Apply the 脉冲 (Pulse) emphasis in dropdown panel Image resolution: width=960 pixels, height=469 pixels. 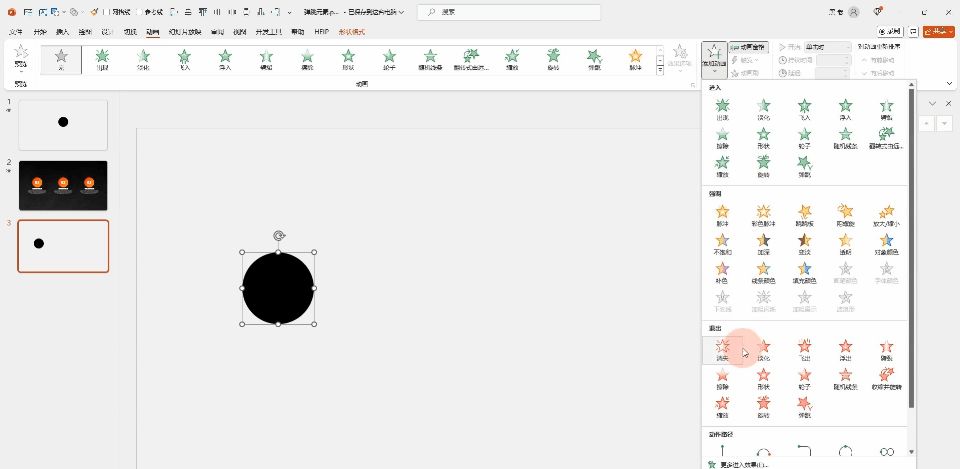[722, 216]
